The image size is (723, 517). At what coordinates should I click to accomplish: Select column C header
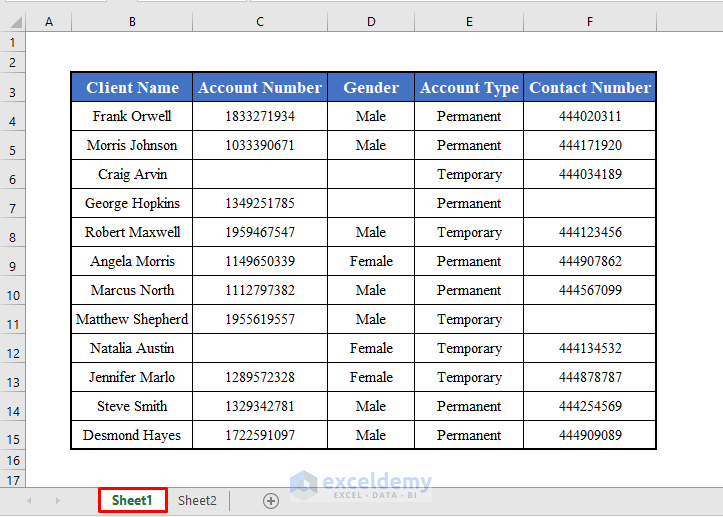(x=260, y=22)
